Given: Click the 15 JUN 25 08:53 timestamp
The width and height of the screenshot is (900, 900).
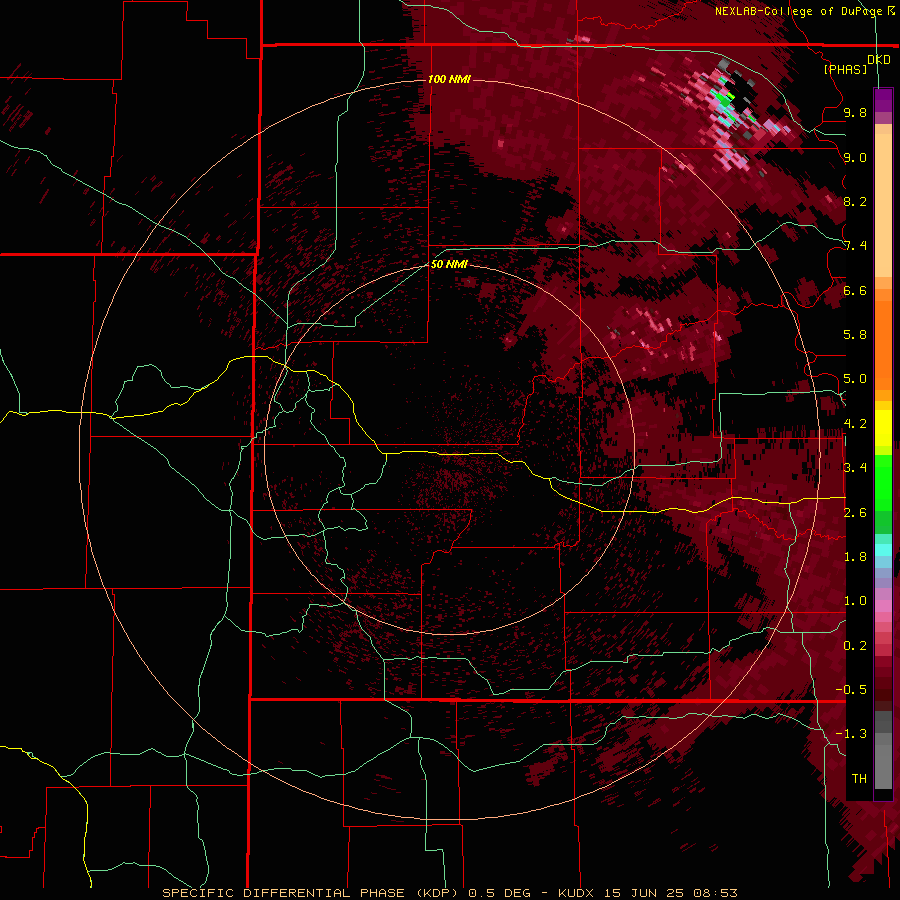Looking at the screenshot, I should 670,893.
